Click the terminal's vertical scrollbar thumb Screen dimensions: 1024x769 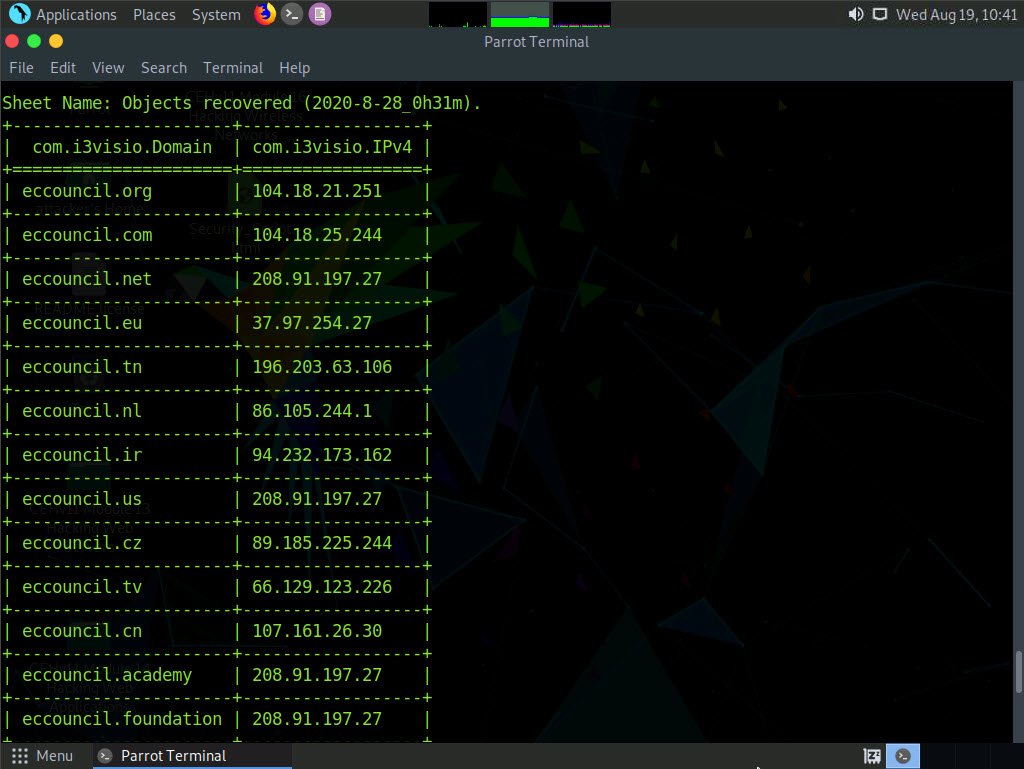pyautogui.click(x=1018, y=671)
